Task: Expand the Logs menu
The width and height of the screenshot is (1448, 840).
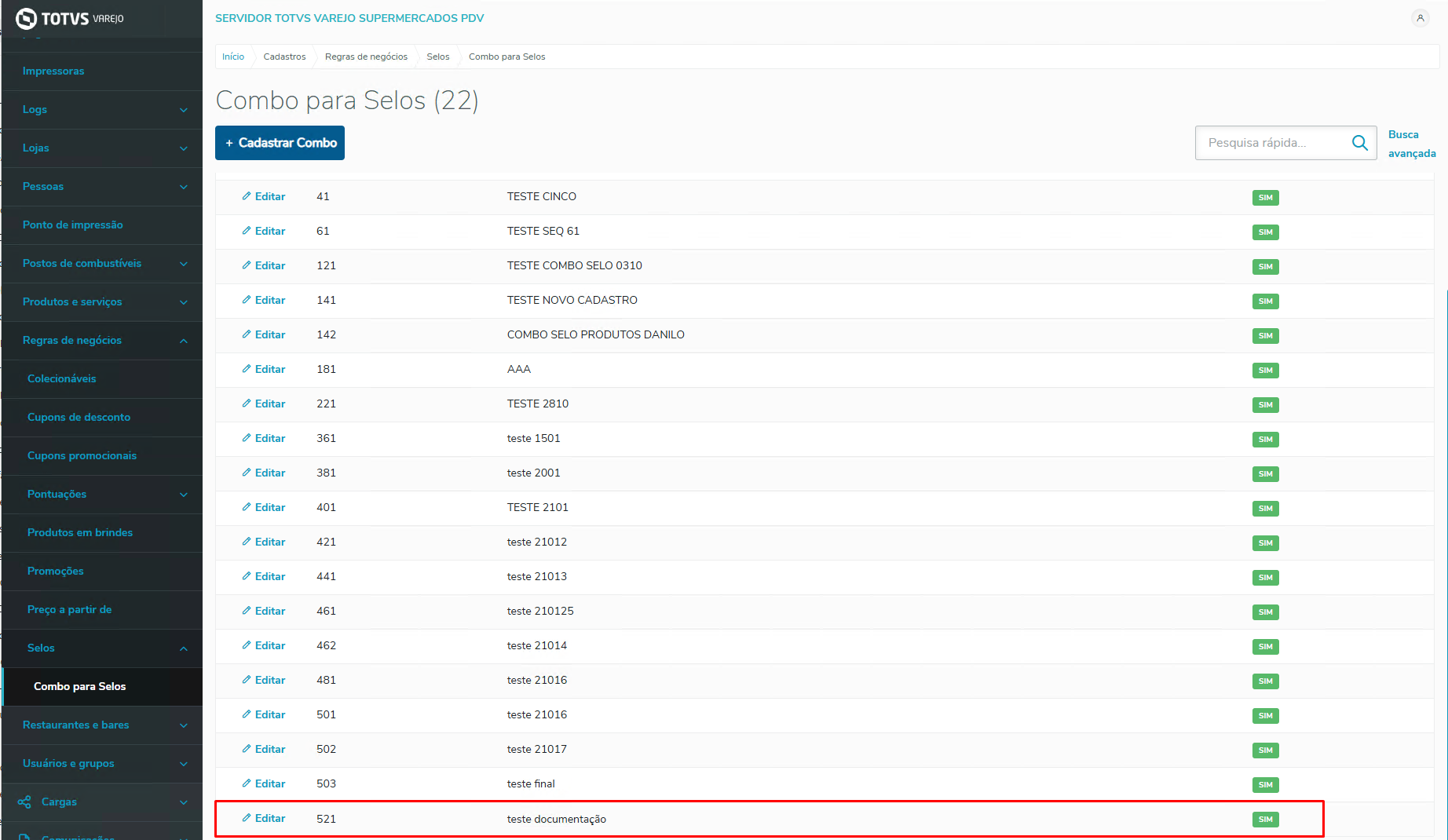Action: tap(102, 110)
